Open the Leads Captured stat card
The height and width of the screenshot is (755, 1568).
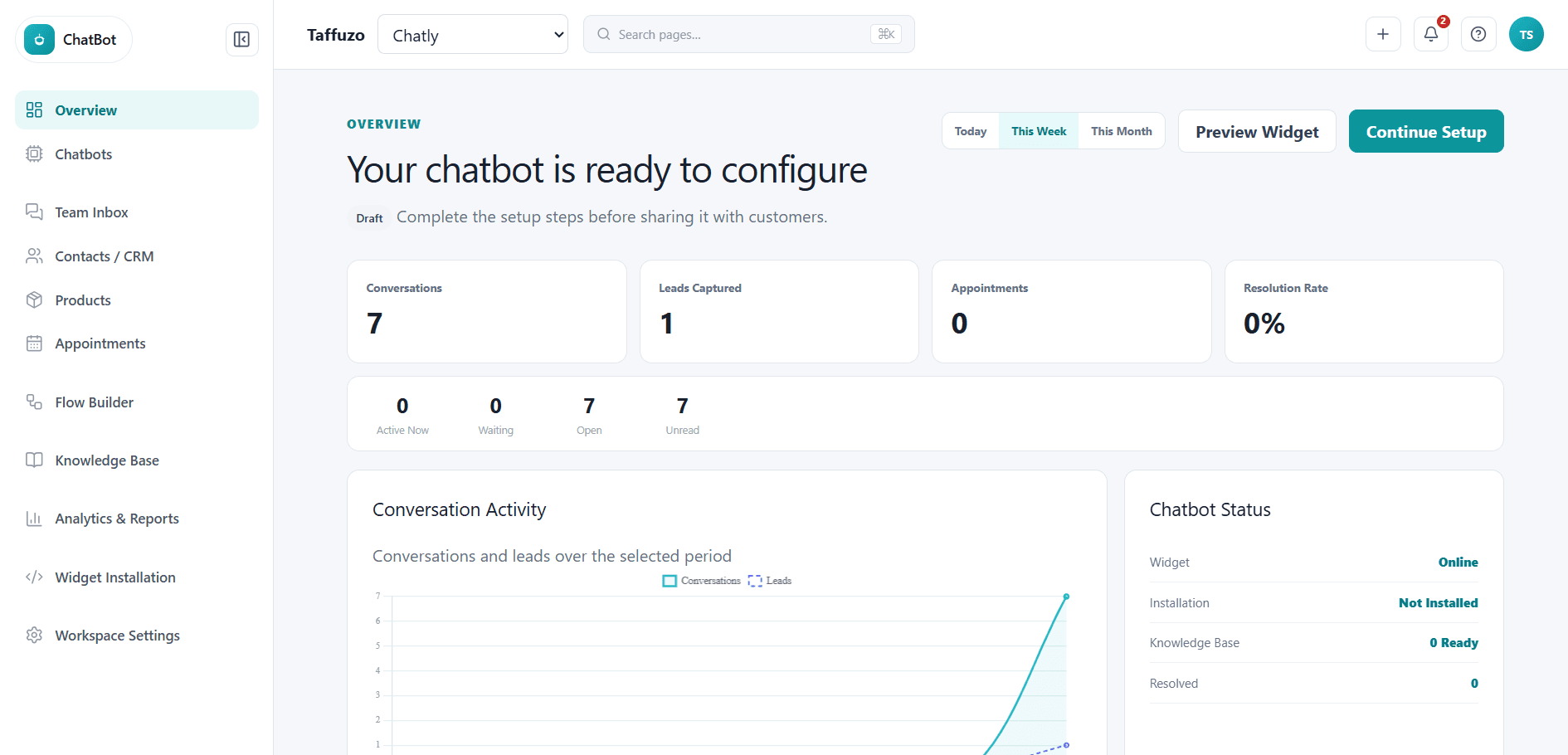click(779, 312)
